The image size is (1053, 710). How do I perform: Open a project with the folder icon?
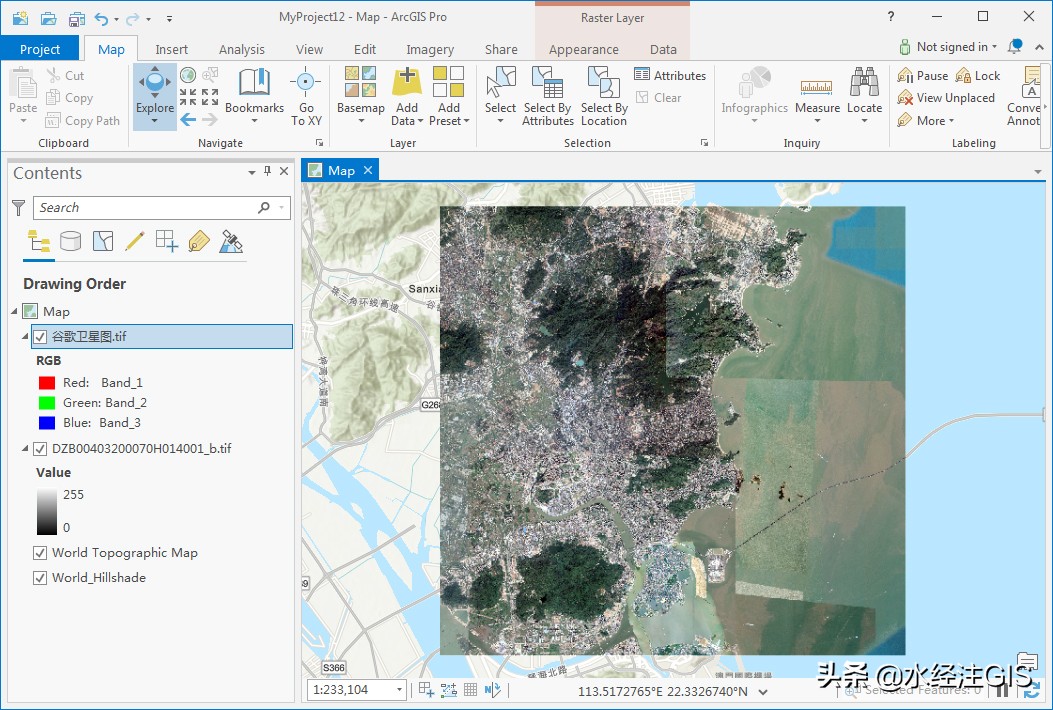(x=48, y=17)
